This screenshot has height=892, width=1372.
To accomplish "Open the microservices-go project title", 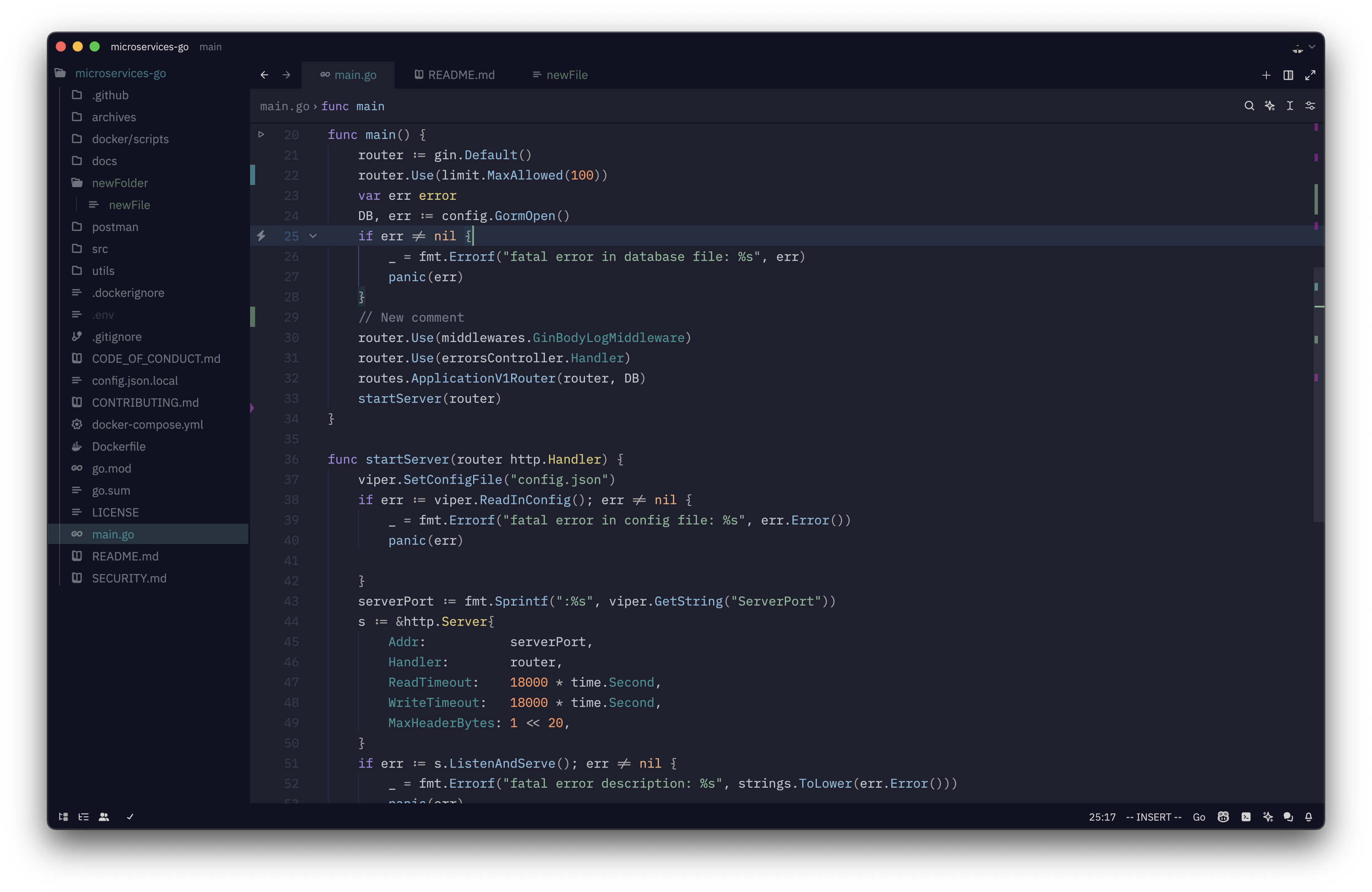I will click(x=149, y=47).
